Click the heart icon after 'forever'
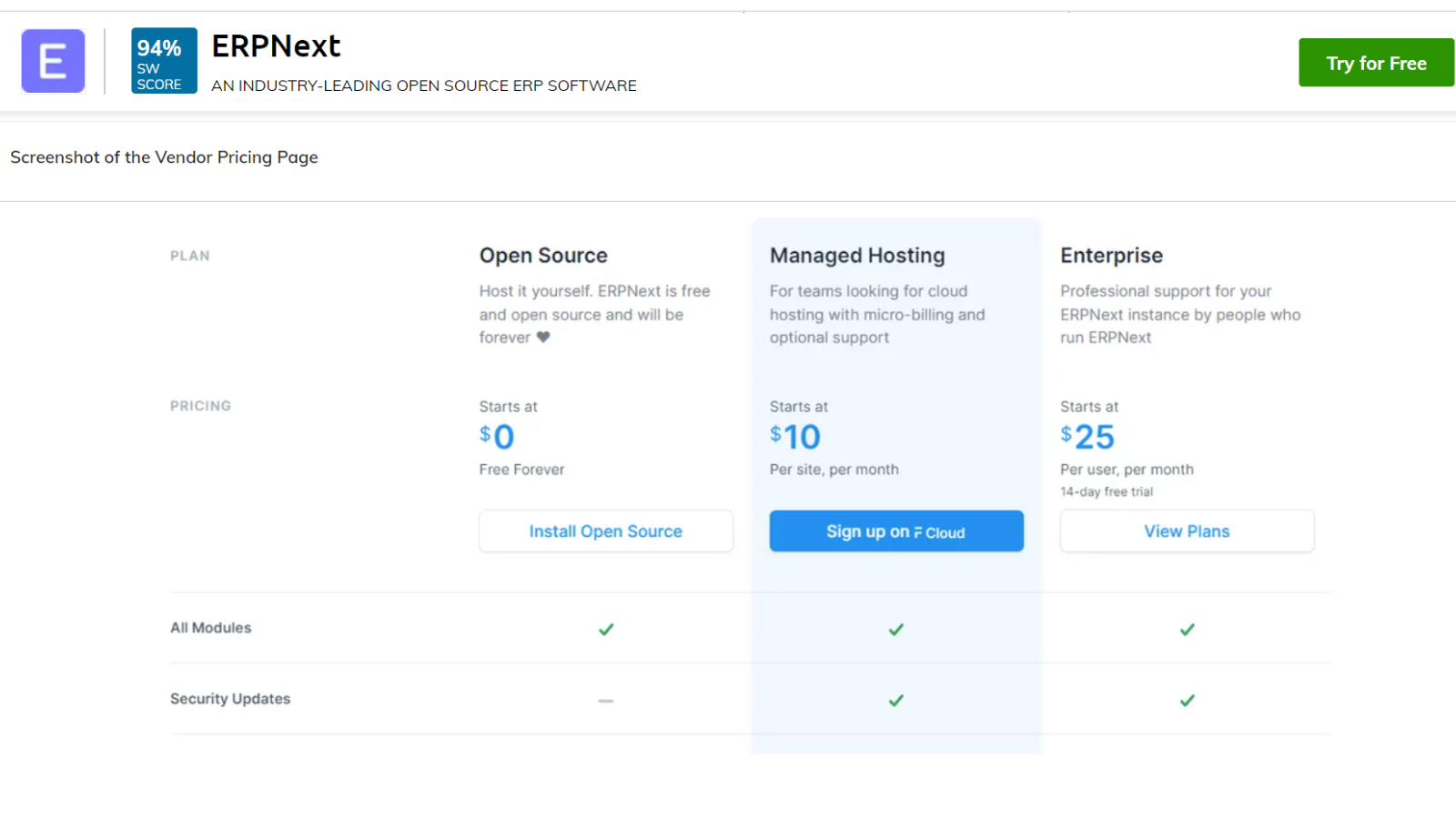The width and height of the screenshot is (1456, 819). [x=543, y=337]
